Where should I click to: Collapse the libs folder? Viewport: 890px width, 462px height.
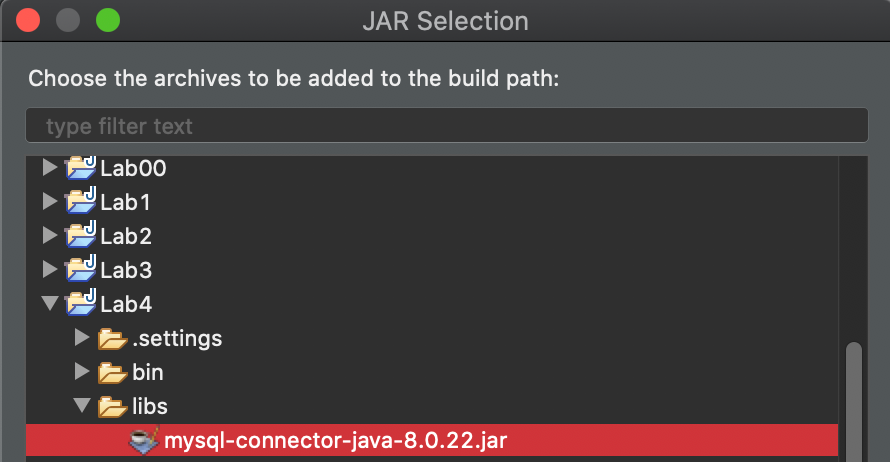[82, 407]
